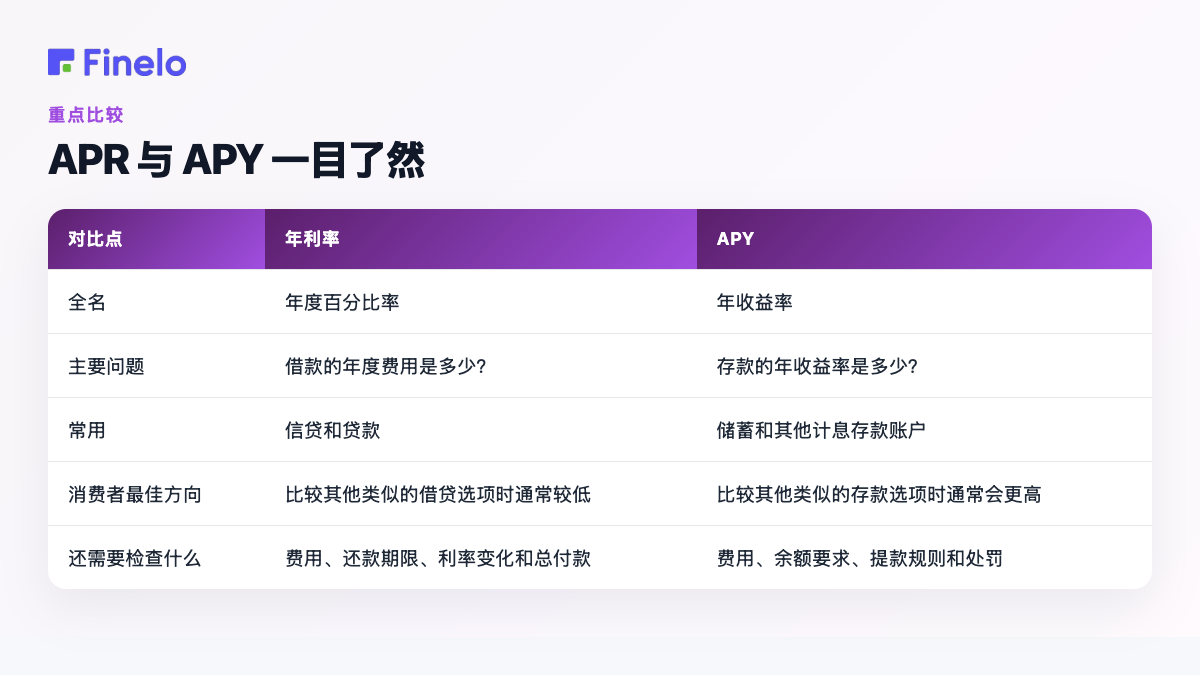Click the 还需要检查什么 row label
Screen dimensions: 1200x675
tap(135, 558)
